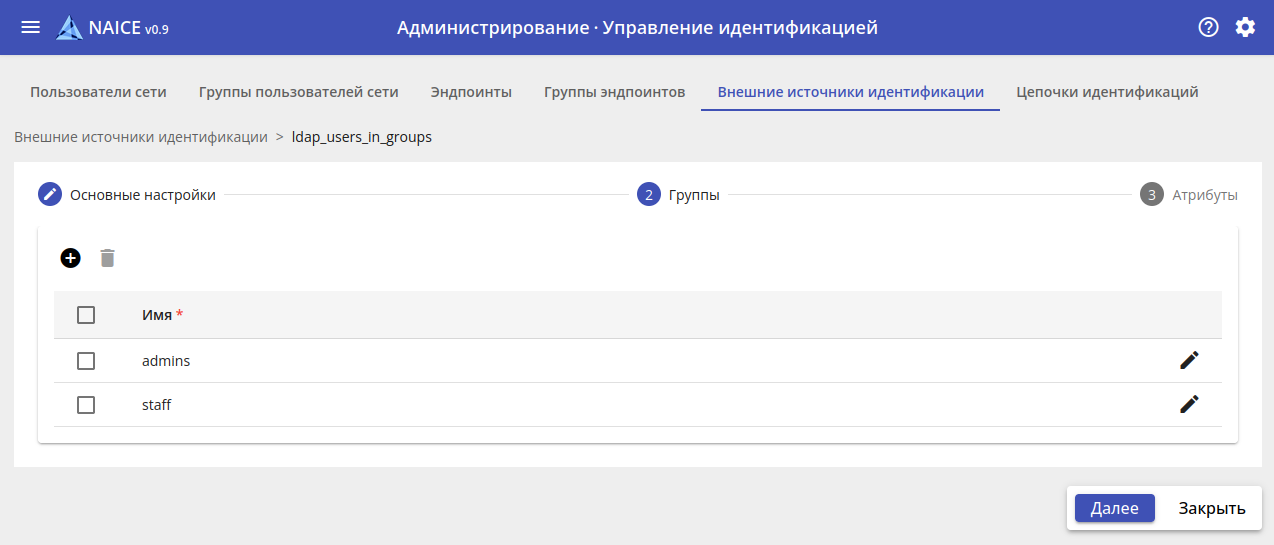Image resolution: width=1274 pixels, height=545 pixels.
Task: Switch to the Пользователи сети tab
Action: 98,92
